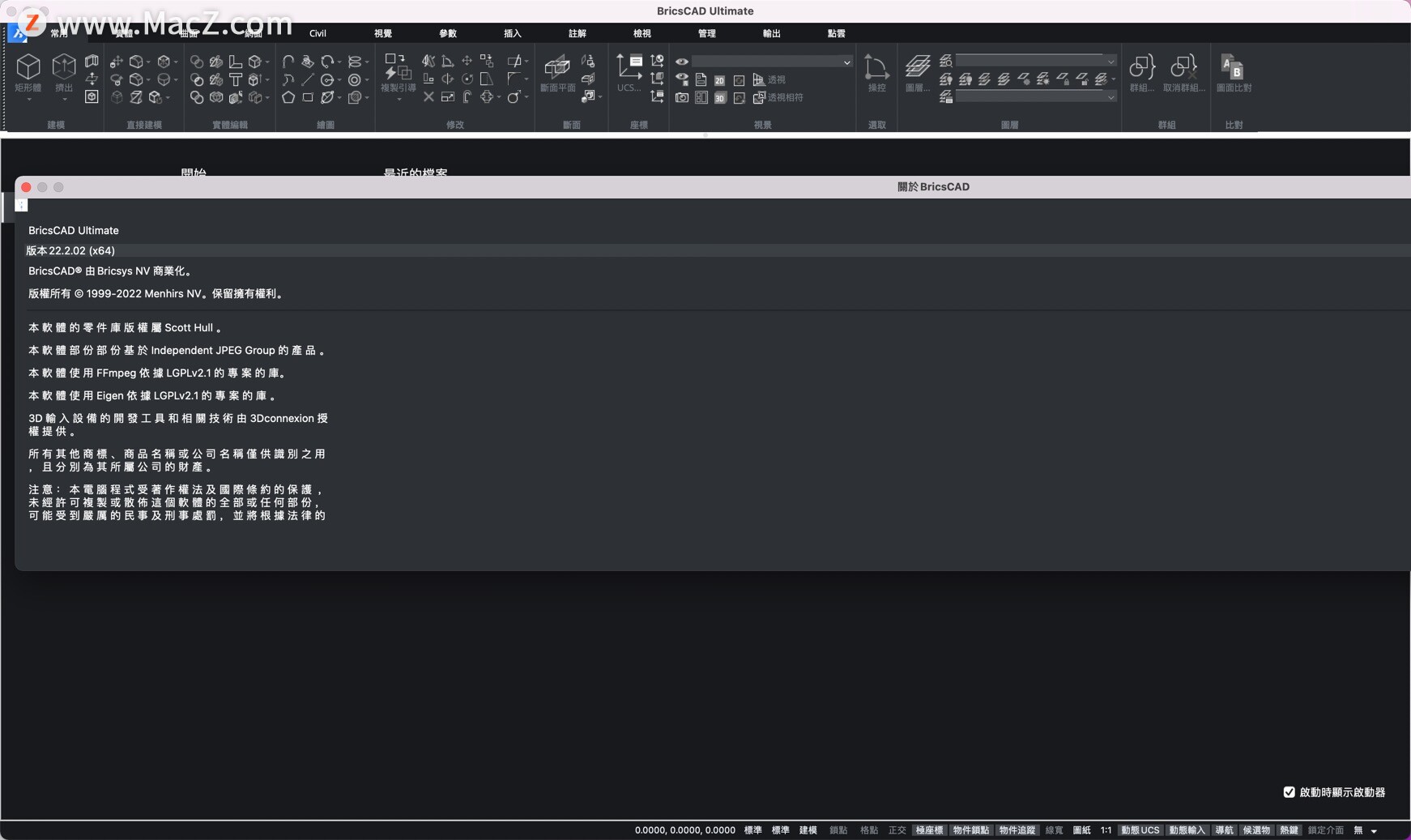Select the rectangle drawing tool

[308, 97]
